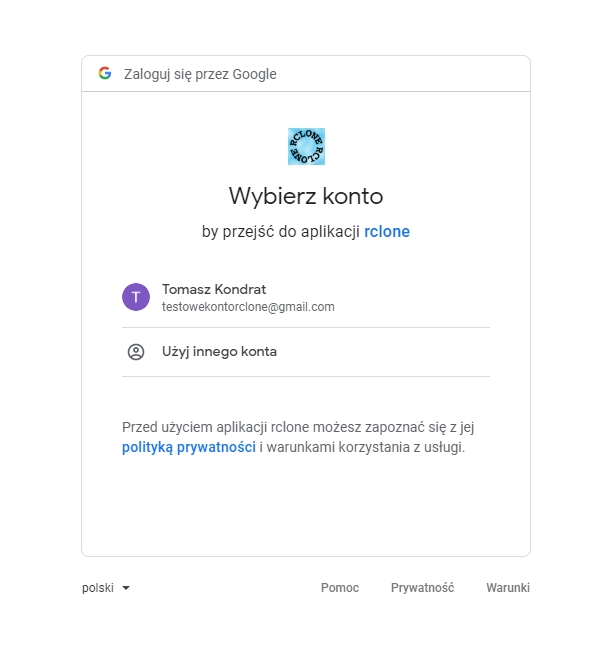Click the rclone app logo image
610x658 pixels.
pos(306,146)
